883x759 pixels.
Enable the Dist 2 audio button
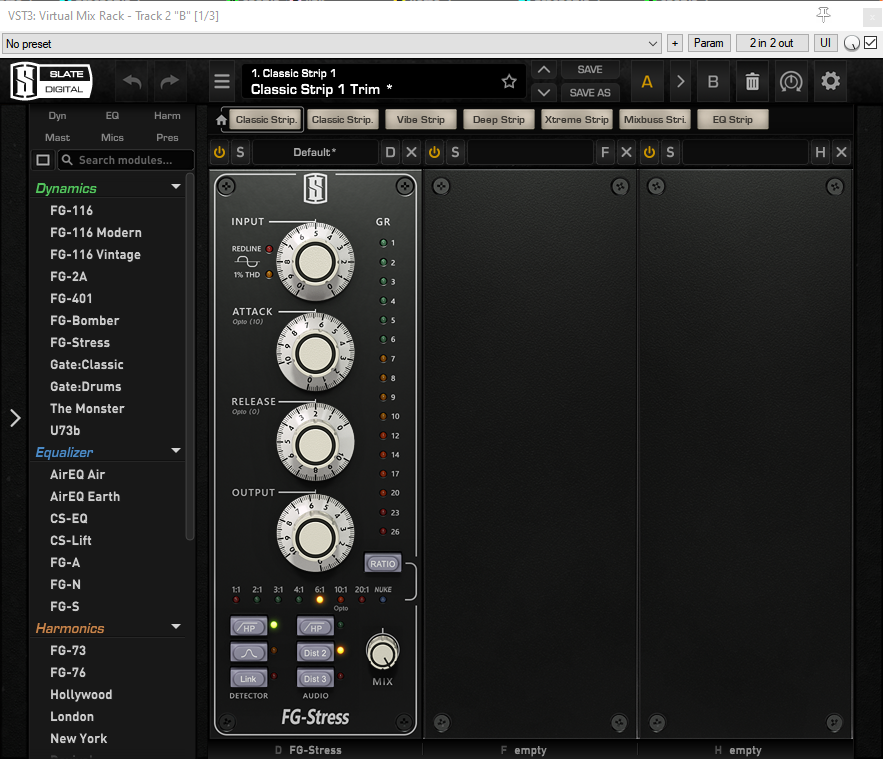[x=316, y=653]
